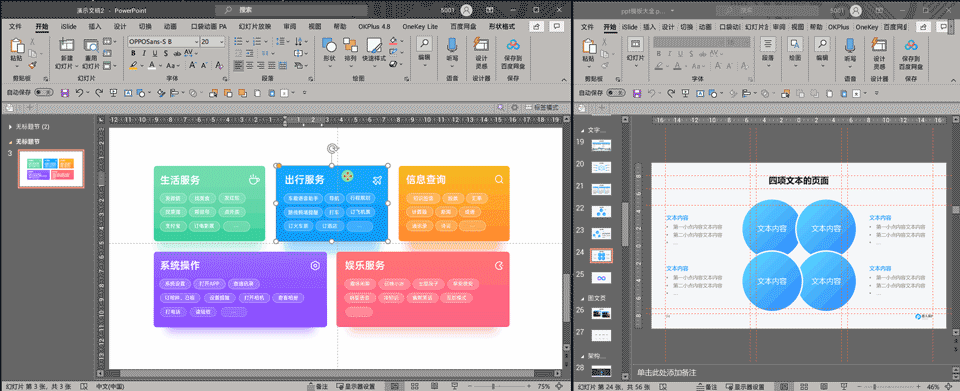The image size is (960, 391).
Task: Click 显示器设置 in left status bar
Action: pos(355,386)
